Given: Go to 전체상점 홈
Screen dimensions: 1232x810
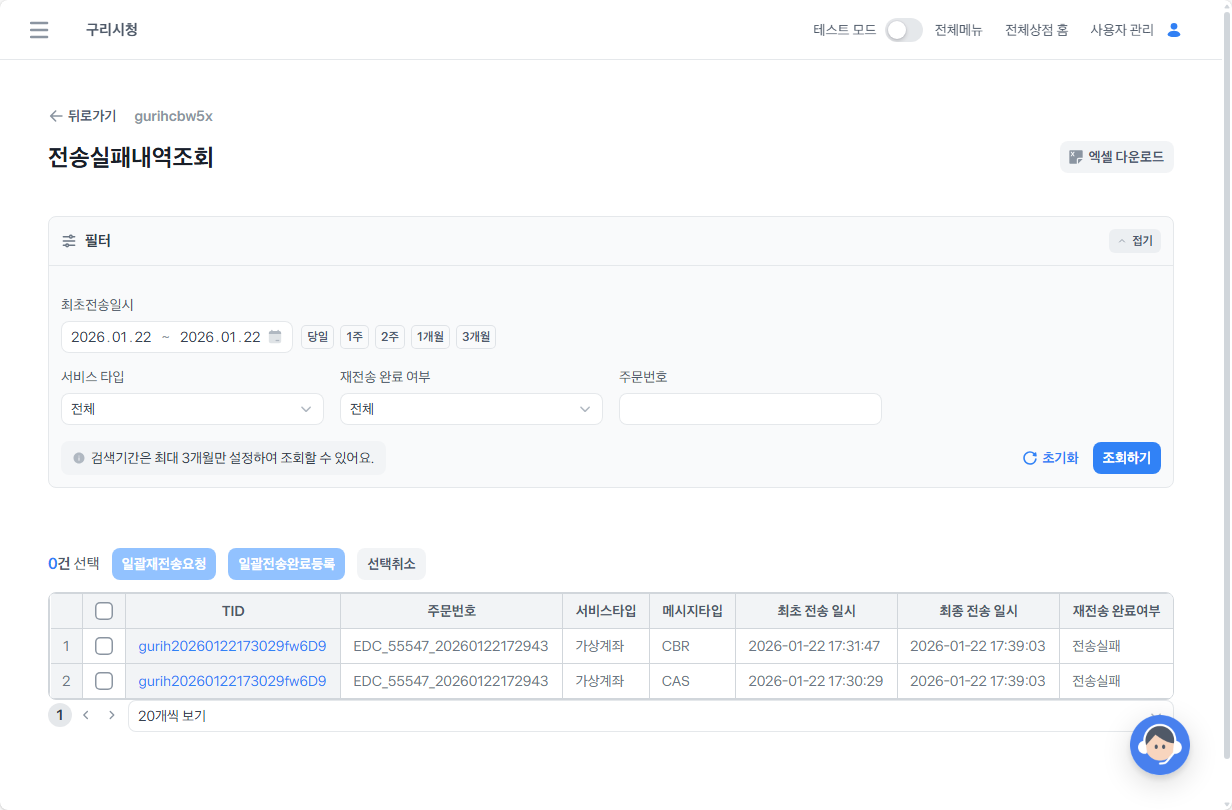Looking at the screenshot, I should point(1036,30).
